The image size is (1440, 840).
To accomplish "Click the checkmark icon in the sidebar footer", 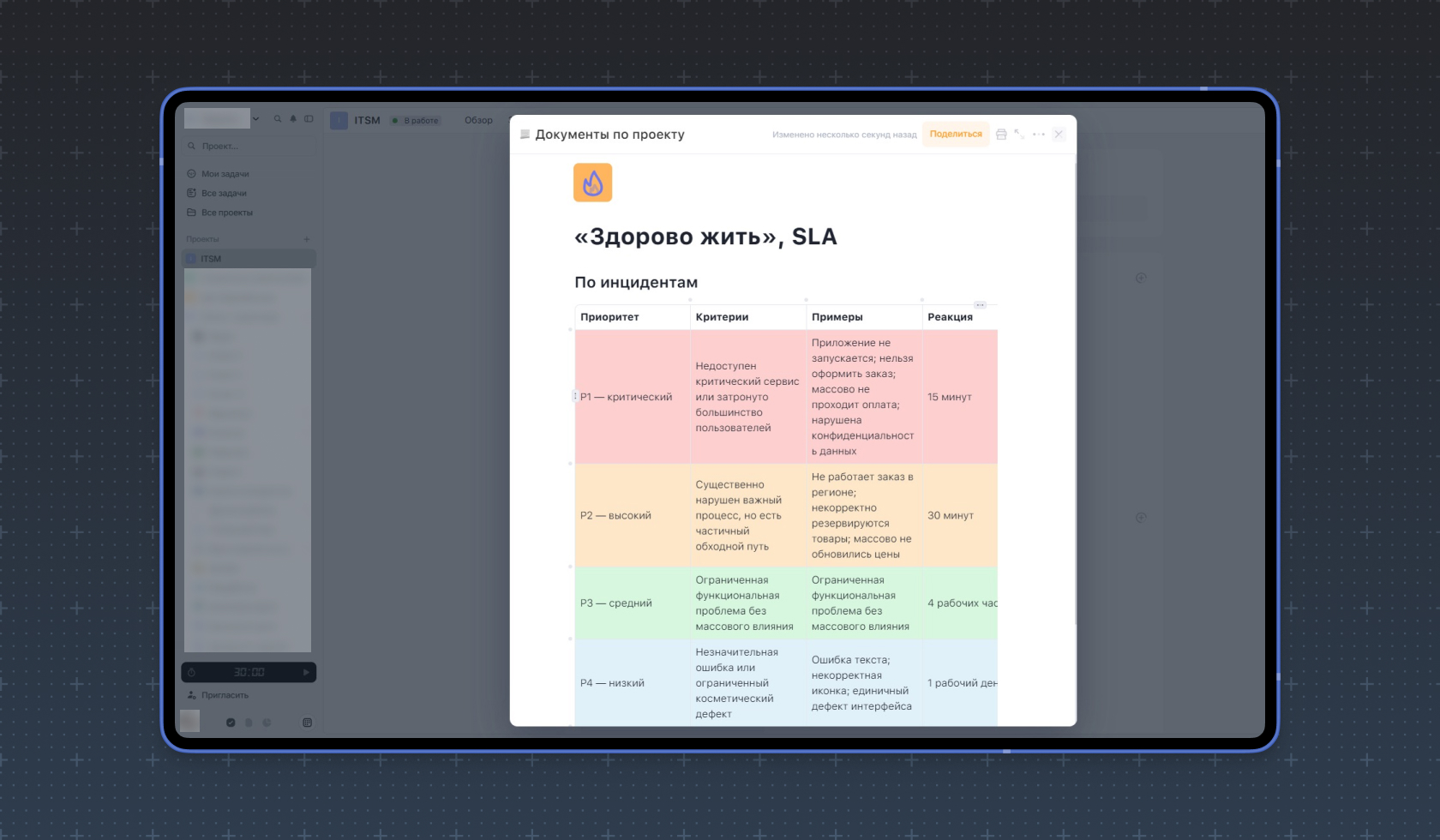I will tap(231, 723).
